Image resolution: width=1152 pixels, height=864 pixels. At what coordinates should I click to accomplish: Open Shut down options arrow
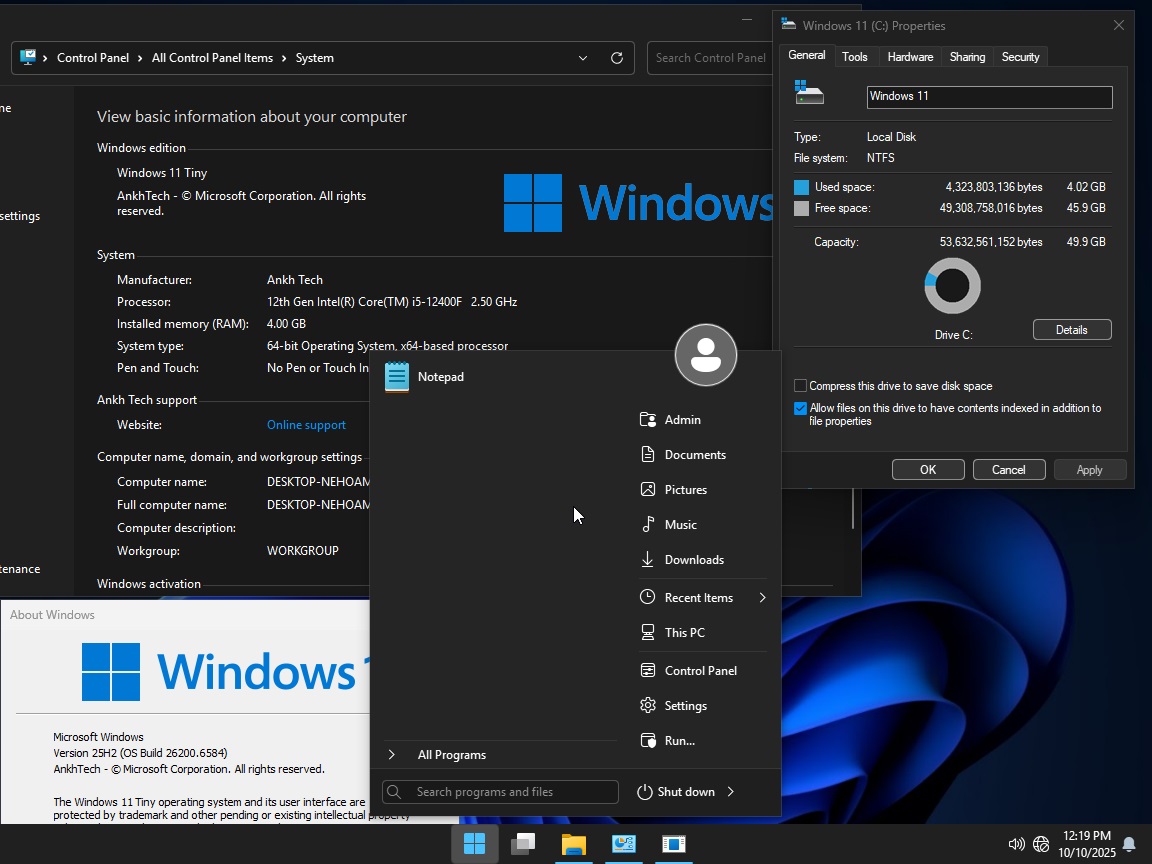pos(731,792)
